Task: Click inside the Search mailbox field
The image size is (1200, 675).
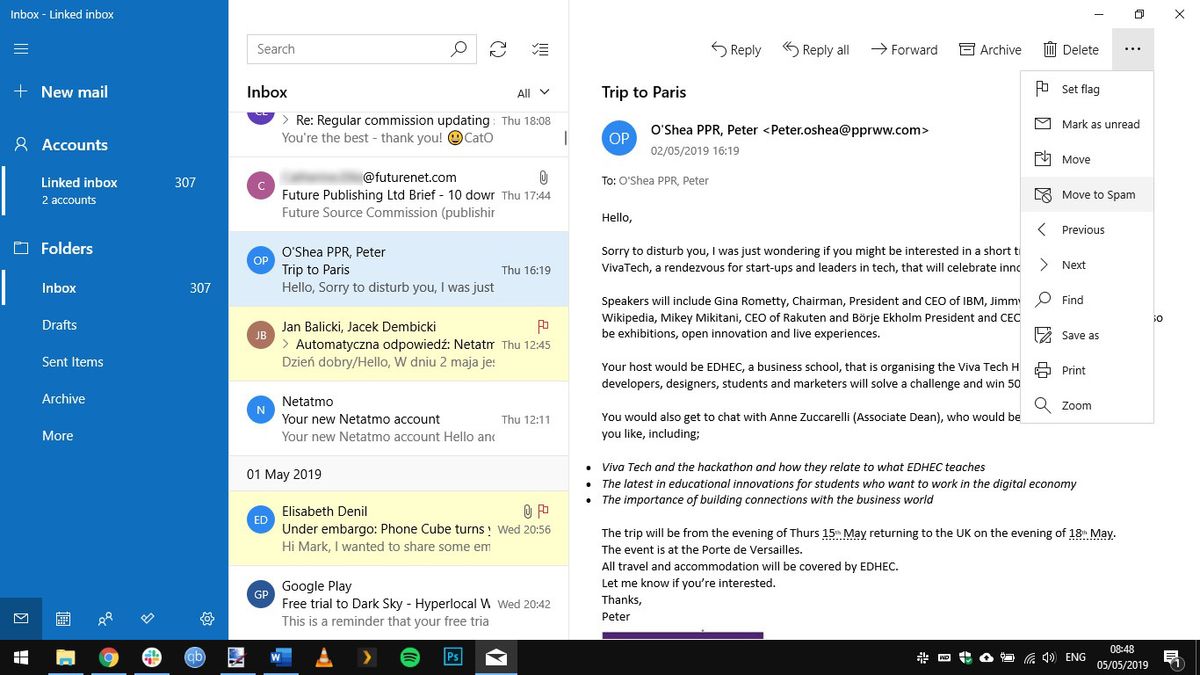Action: click(350, 48)
